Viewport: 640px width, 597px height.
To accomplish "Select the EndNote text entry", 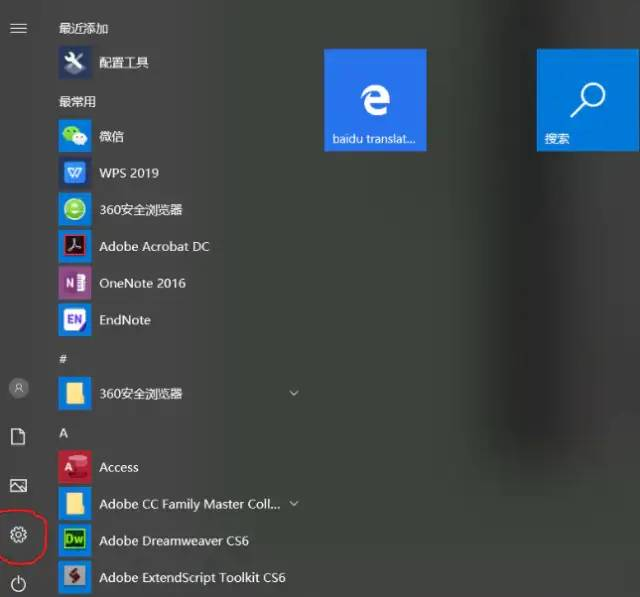I will pyautogui.click(x=125, y=320).
